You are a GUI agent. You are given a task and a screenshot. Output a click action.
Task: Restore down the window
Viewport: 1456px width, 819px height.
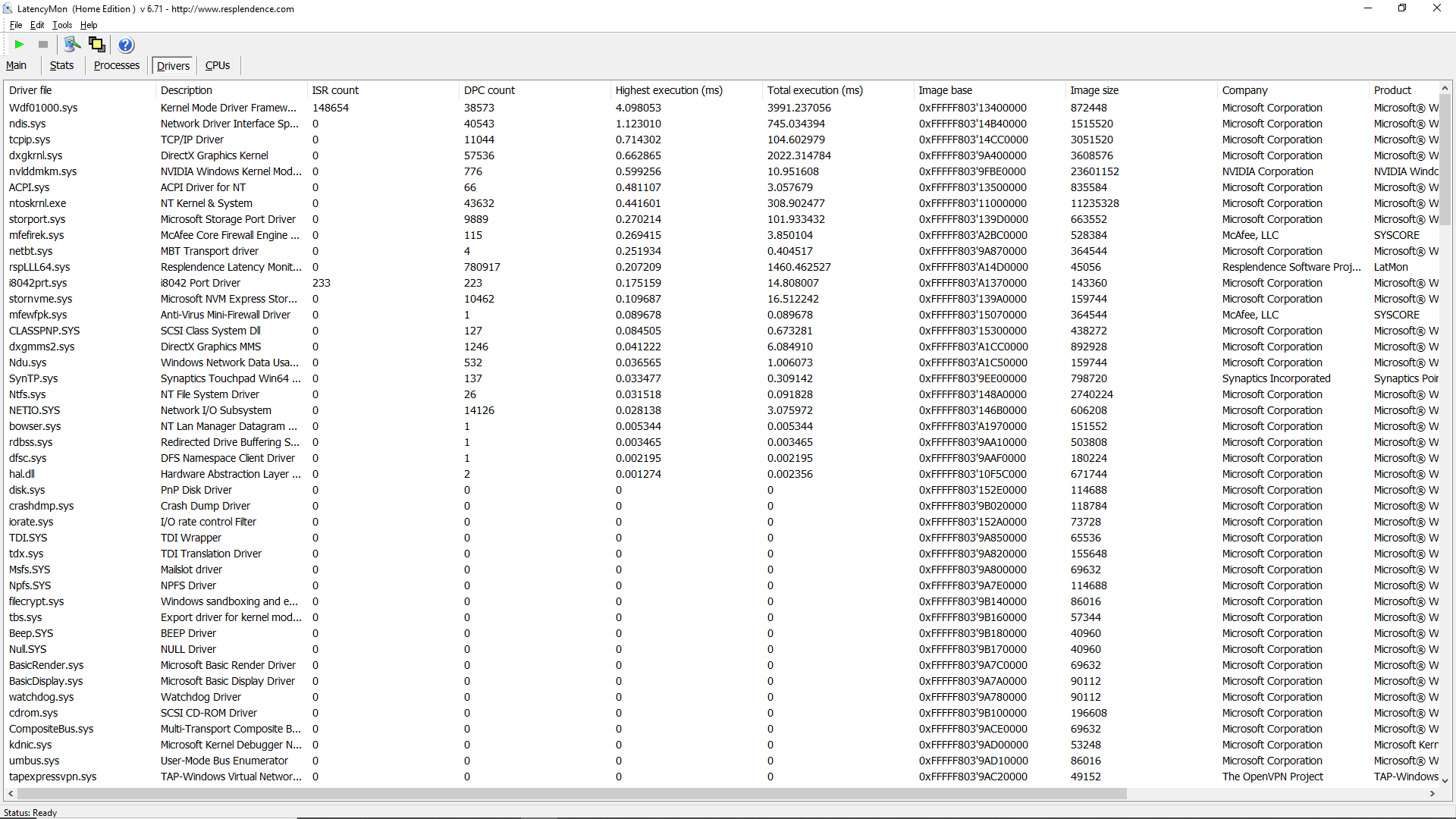coord(1401,8)
